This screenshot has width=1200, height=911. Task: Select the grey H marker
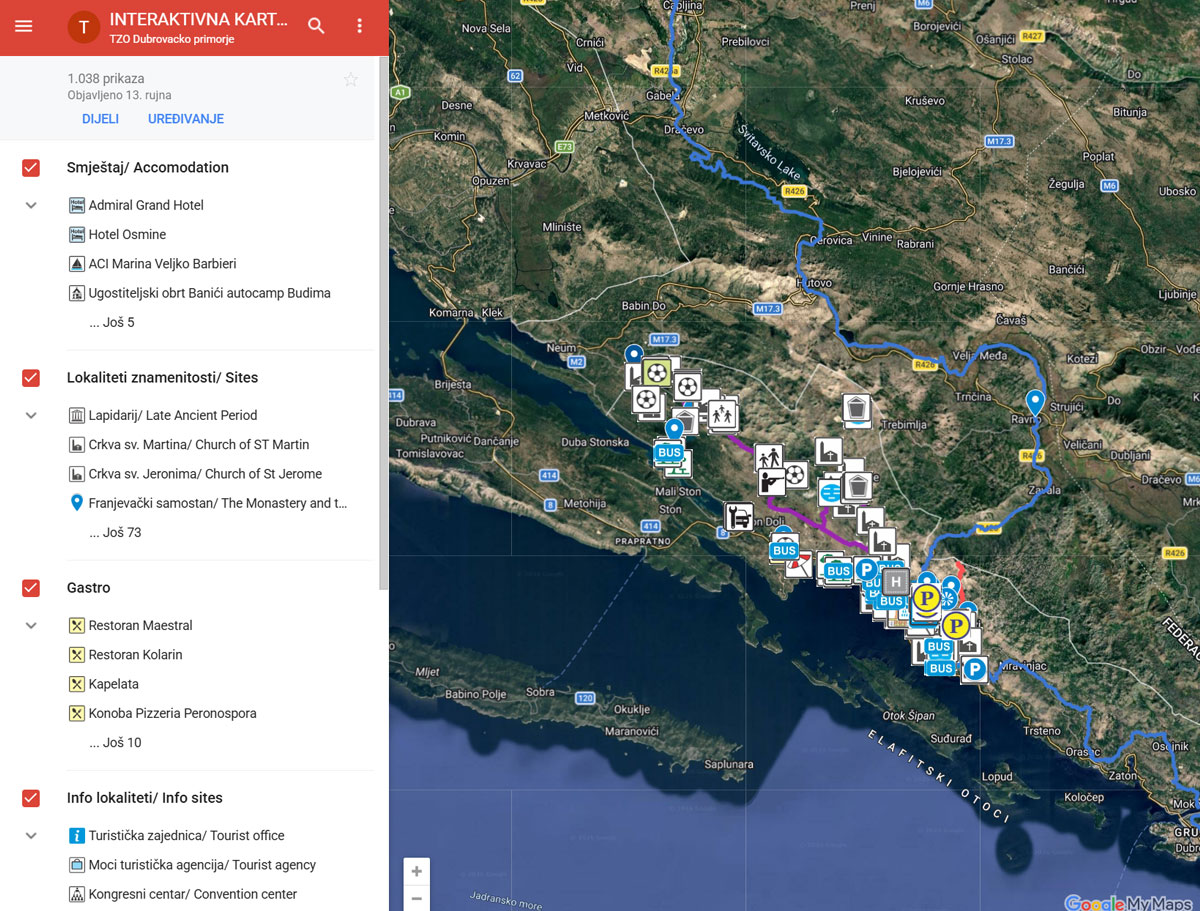pos(896,581)
